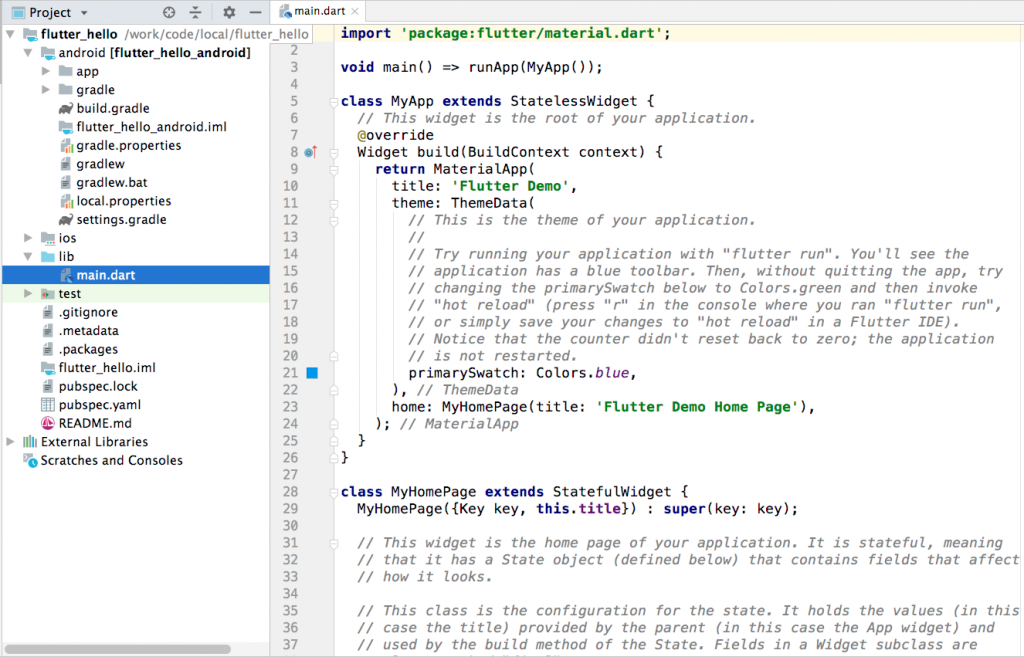Screen dimensions: 1024x657
Task: Select build.gradle file
Action: [x=113, y=108]
